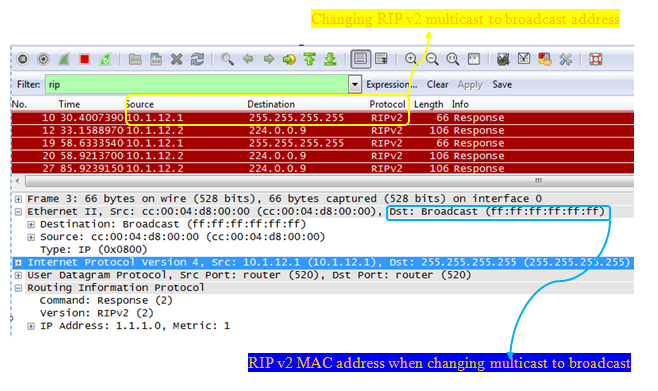Close the capture file with X icon

(x=177, y=59)
